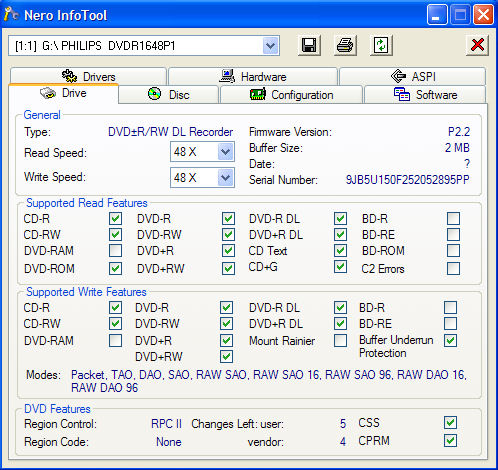This screenshot has height=470, width=498.
Task: Close window with title bar X
Action: coord(483,15)
